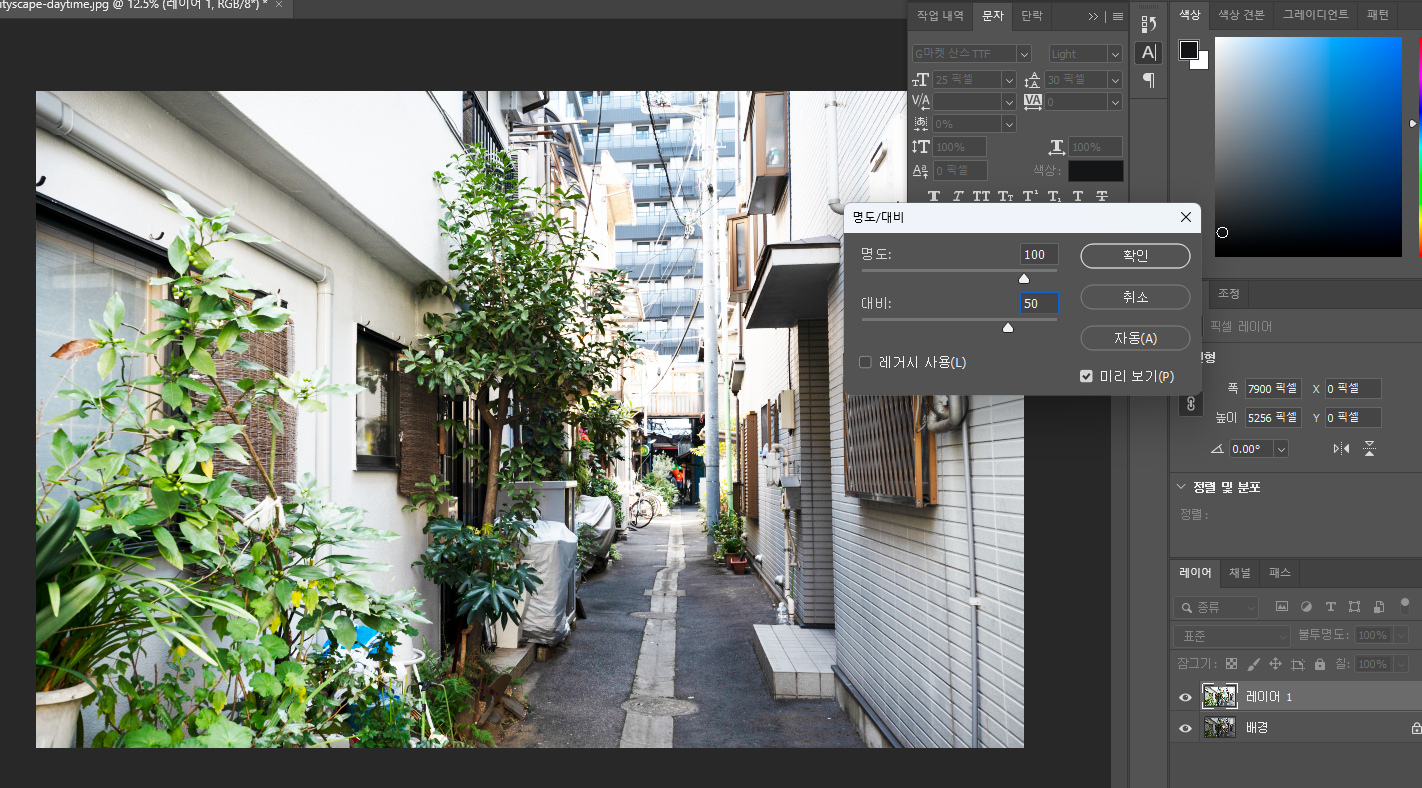Click the link width and height chain icon
1422x788 pixels.
pyautogui.click(x=1190, y=403)
